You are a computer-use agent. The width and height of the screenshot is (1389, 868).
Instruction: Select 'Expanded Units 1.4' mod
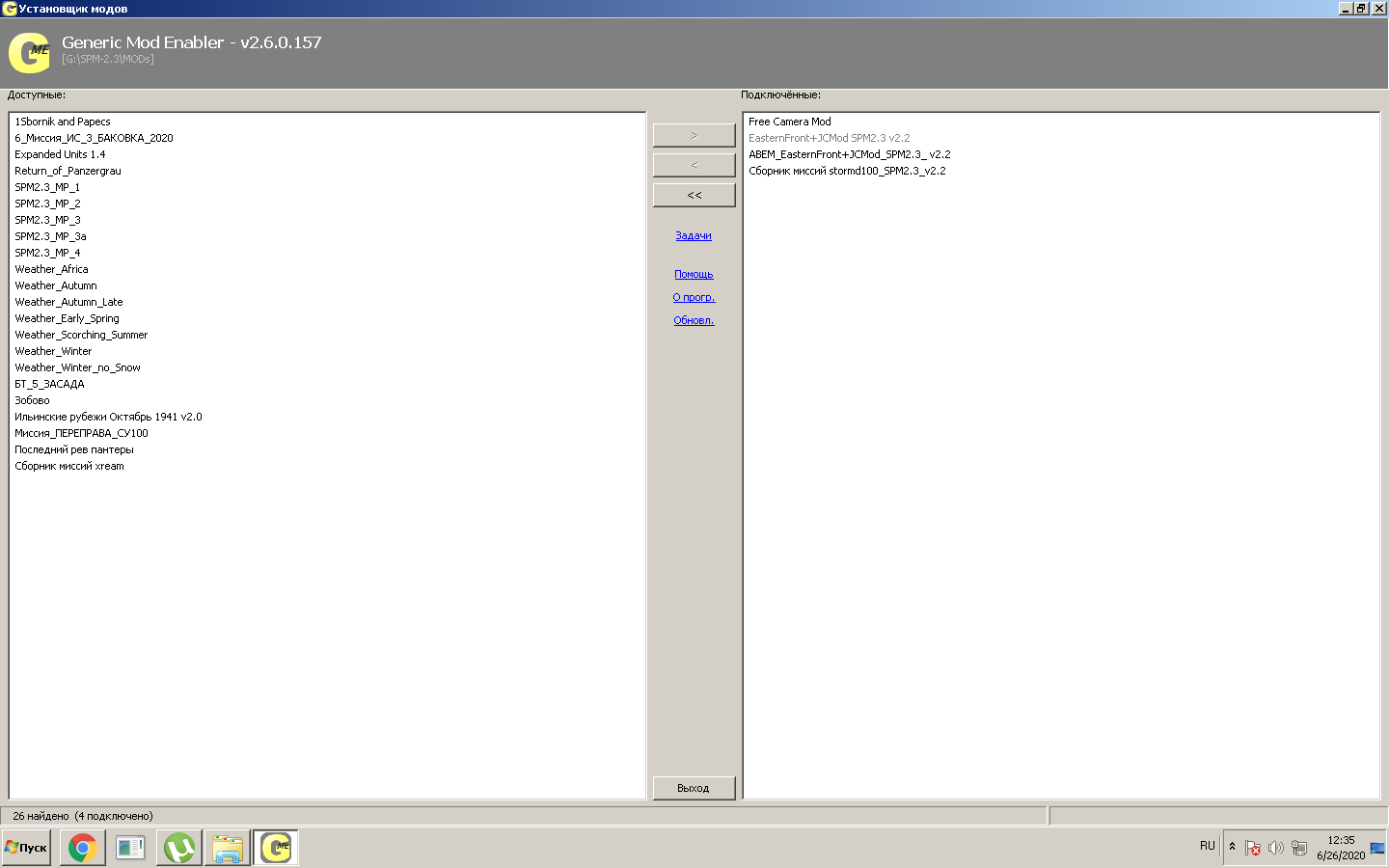60,154
